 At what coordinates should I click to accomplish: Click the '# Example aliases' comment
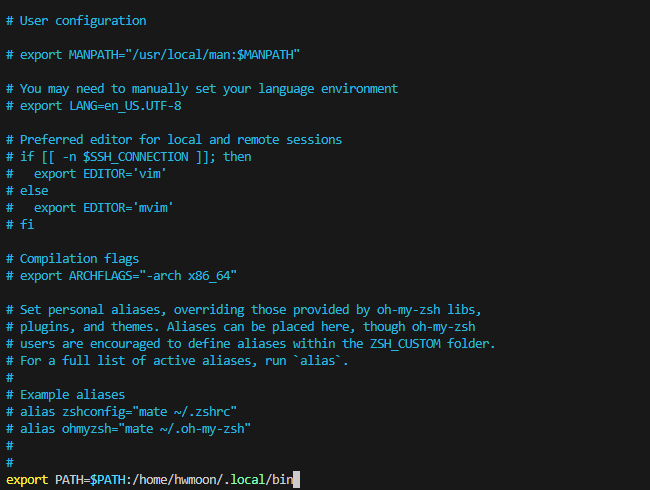click(x=65, y=395)
